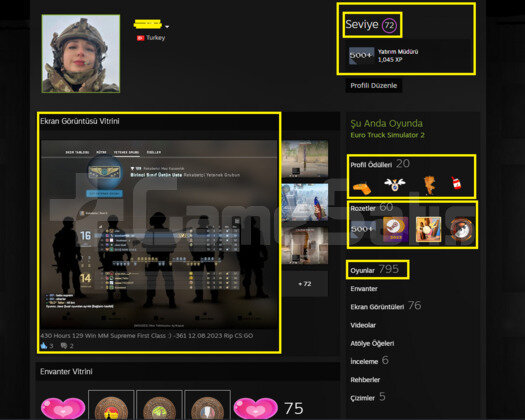Image resolution: width=525 pixels, height=420 pixels.
Task: Select the blue-white-red coin inventory item
Action: (x=208, y=405)
